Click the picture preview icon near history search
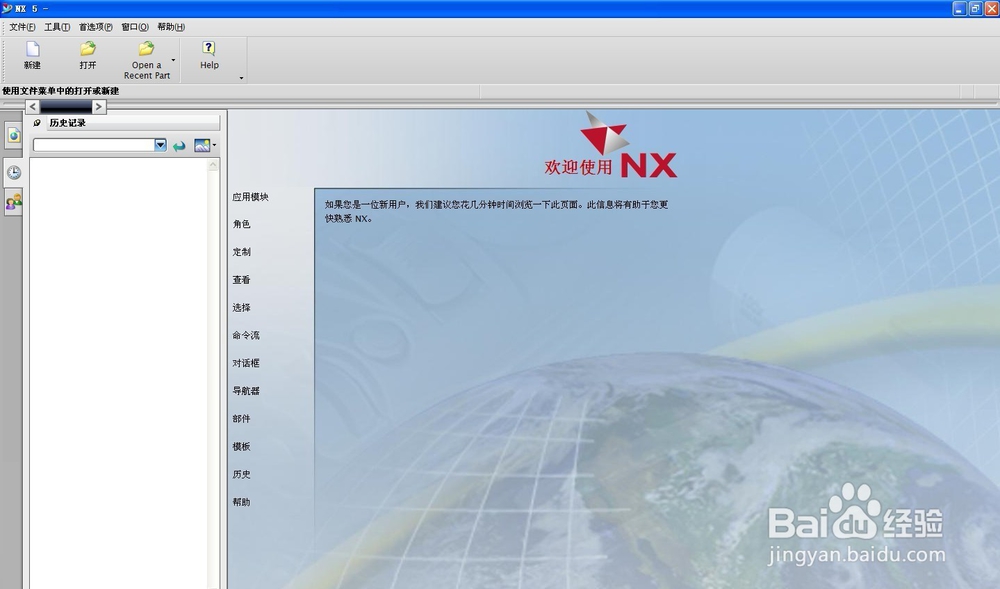This screenshot has height=589, width=1000. coord(203,145)
